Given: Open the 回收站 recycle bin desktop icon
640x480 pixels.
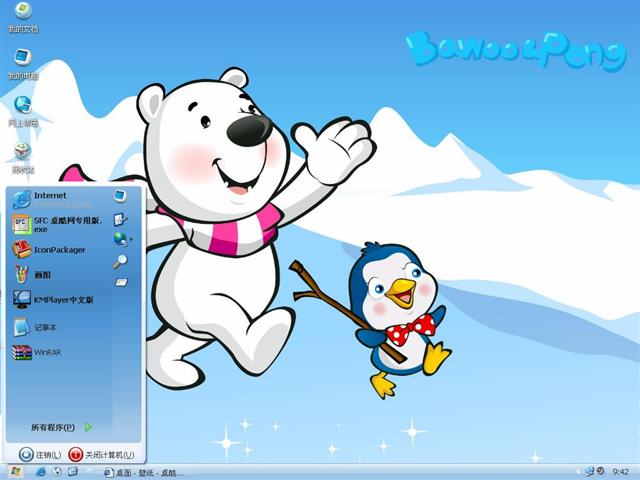Looking at the screenshot, I should [x=23, y=158].
